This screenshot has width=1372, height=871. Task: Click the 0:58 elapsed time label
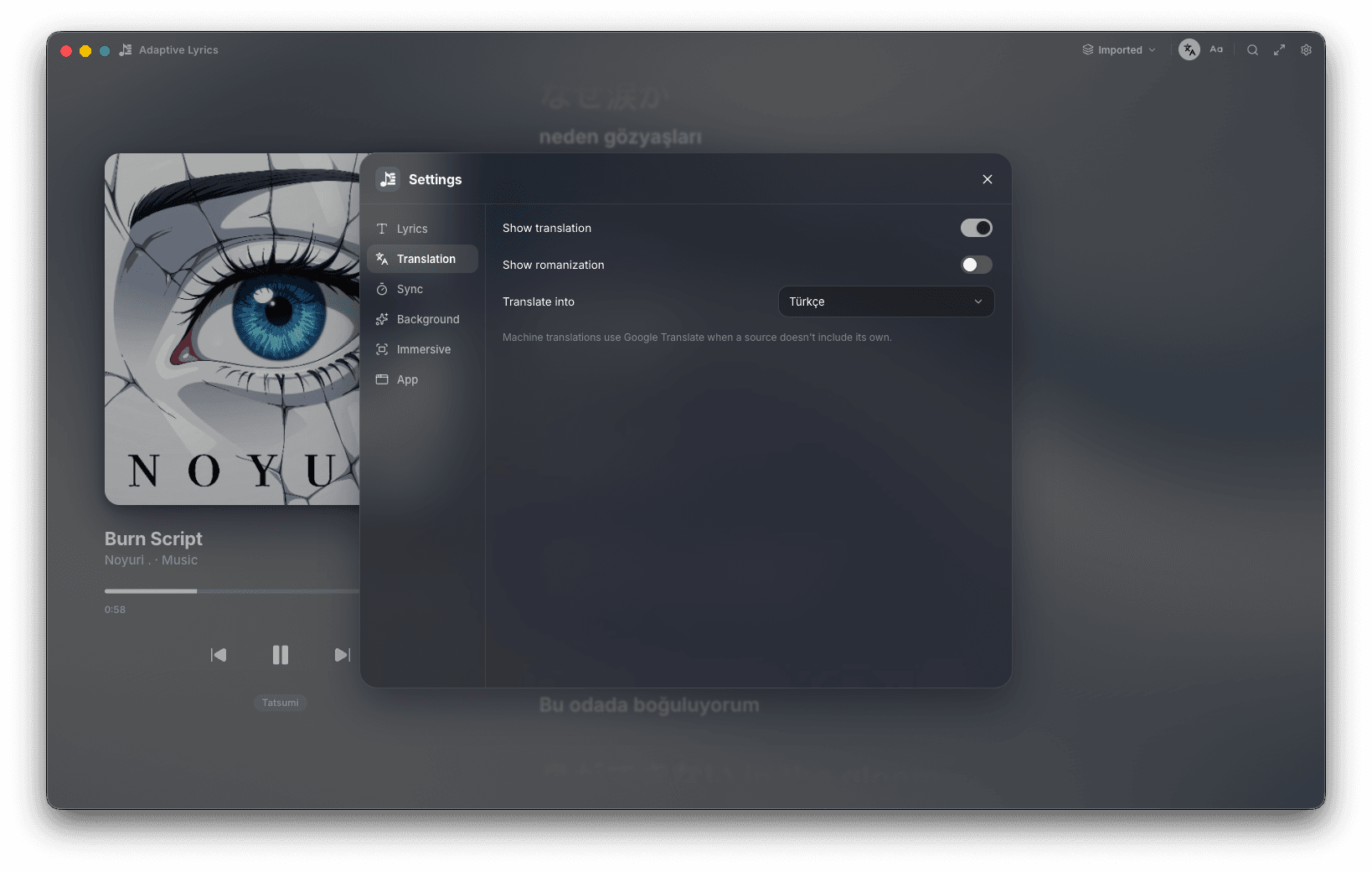click(x=115, y=610)
